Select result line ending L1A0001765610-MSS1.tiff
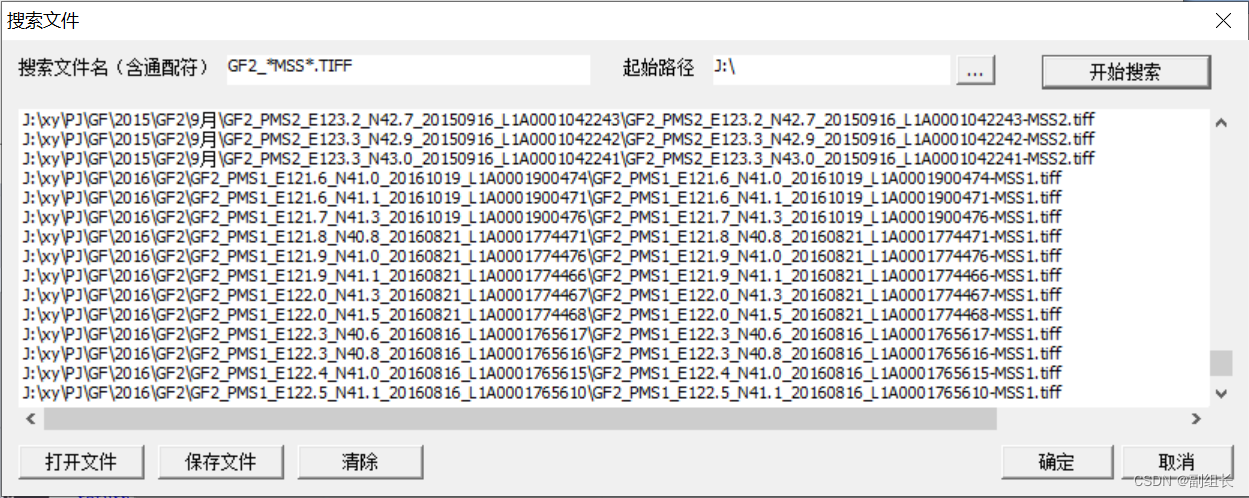Image resolution: width=1249 pixels, height=498 pixels. tap(542, 393)
